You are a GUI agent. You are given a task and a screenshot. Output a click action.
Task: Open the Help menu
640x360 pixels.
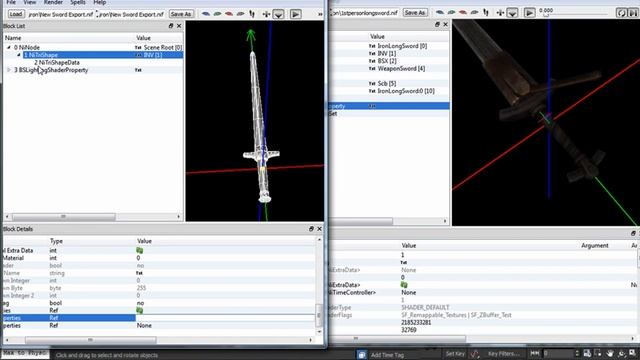[100, 2]
